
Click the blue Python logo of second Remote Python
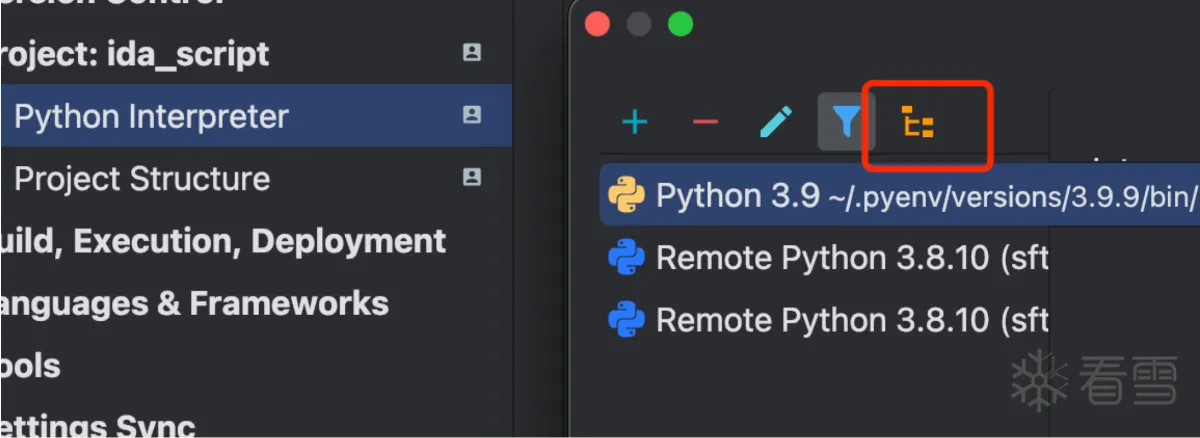627,321
